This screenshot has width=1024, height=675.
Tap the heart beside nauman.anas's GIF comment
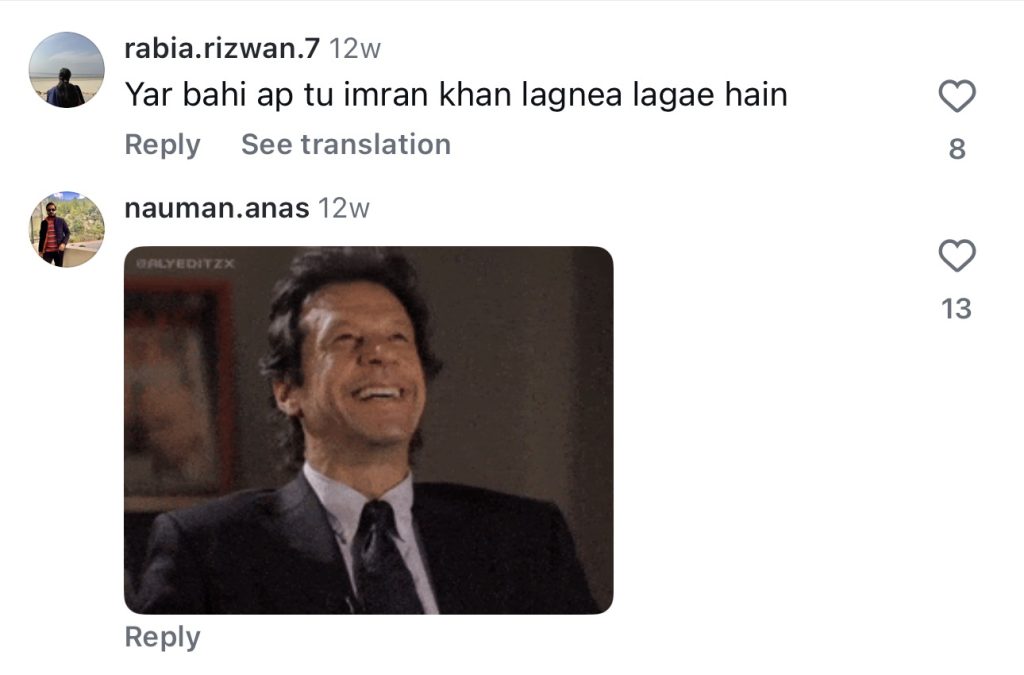click(957, 255)
